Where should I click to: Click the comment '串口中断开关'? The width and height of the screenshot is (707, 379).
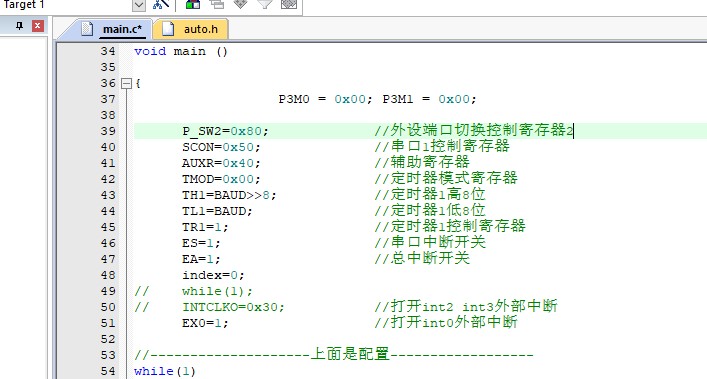[430, 242]
